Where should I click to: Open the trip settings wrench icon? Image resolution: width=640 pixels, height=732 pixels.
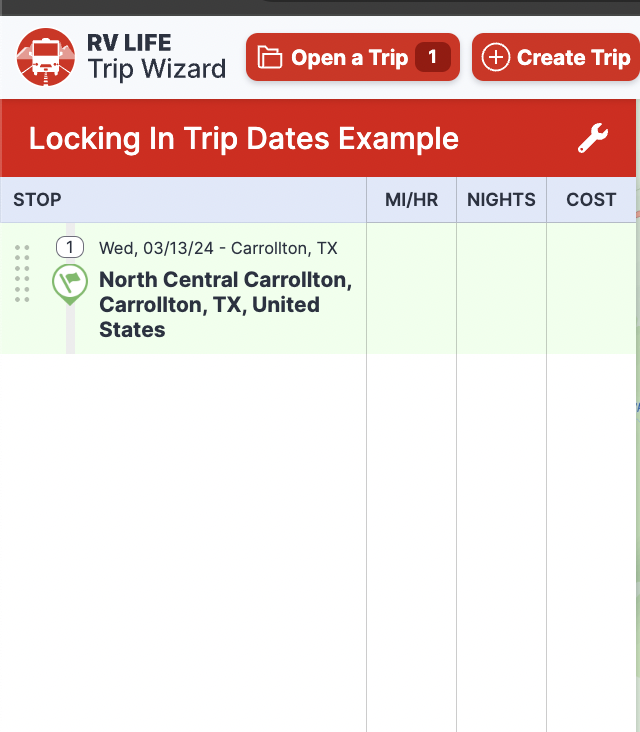tap(593, 138)
